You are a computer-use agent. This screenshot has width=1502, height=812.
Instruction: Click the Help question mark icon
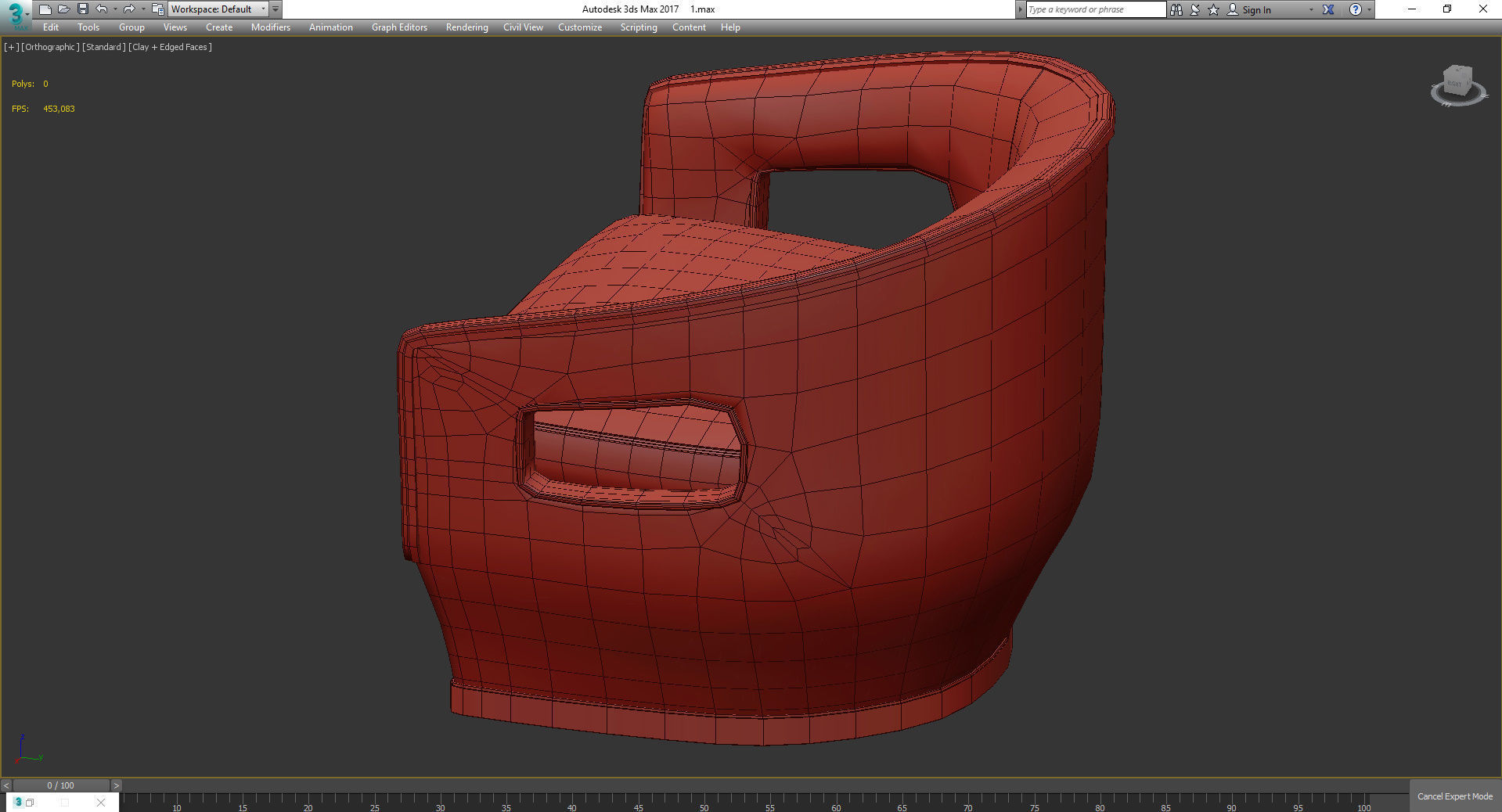coord(1356,9)
